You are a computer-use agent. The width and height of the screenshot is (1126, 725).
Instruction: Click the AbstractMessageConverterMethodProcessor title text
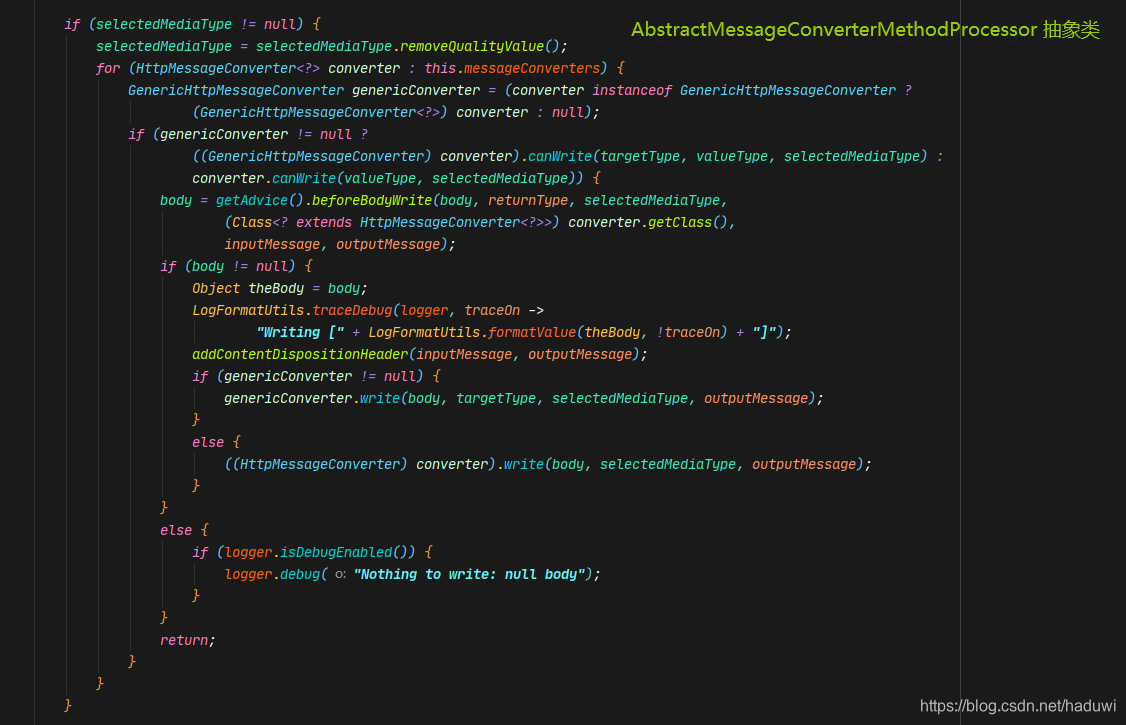834,29
